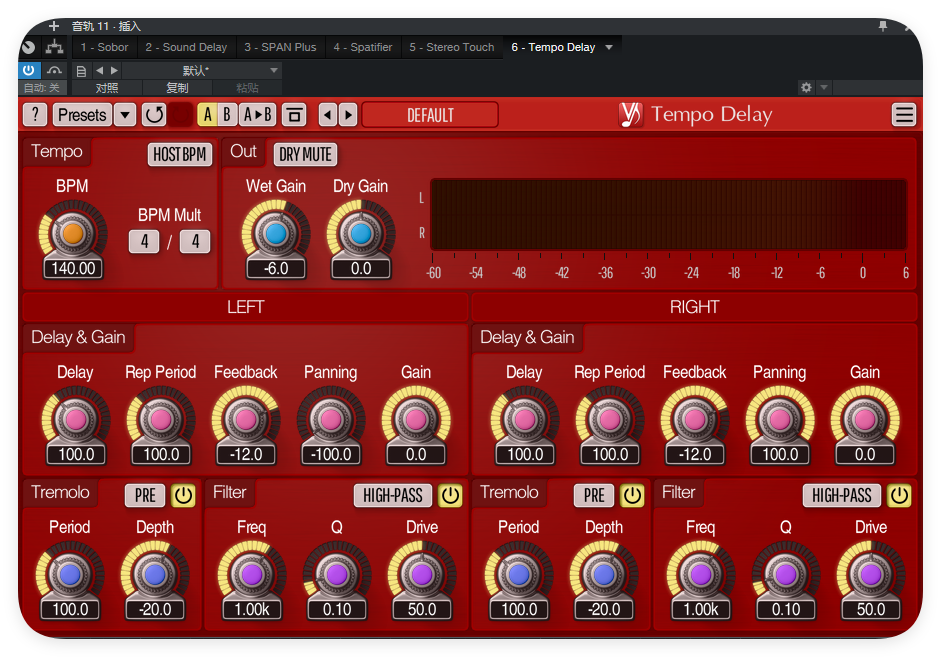
Task: Click the left filter Freq knob
Action: [x=252, y=574]
